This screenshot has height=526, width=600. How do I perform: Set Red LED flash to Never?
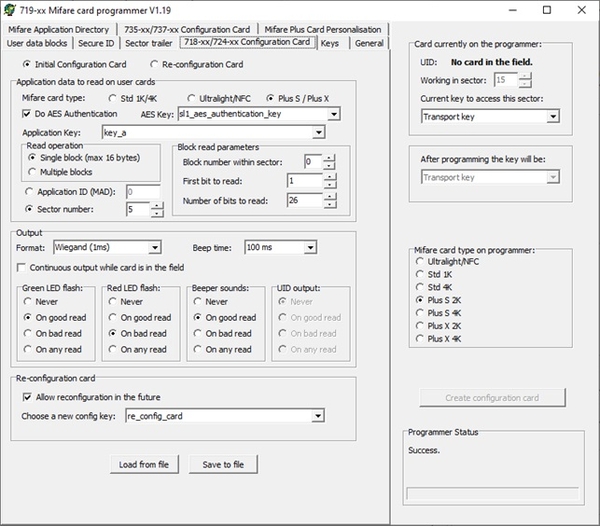pyautogui.click(x=126, y=302)
